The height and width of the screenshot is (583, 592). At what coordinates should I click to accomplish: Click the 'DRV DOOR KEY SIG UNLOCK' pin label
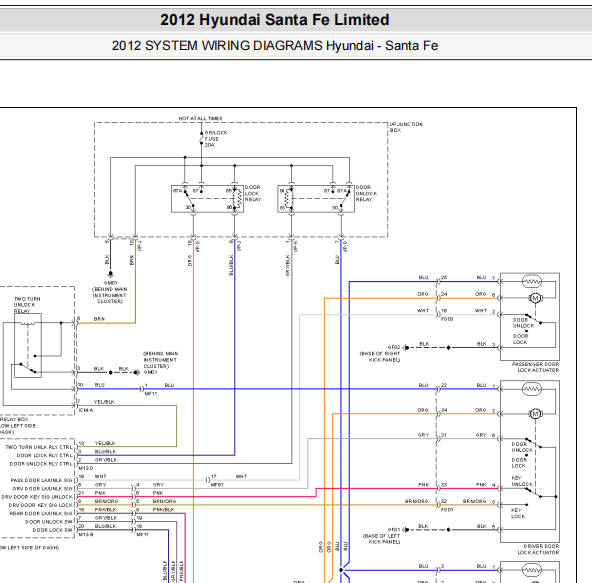(x=37, y=497)
